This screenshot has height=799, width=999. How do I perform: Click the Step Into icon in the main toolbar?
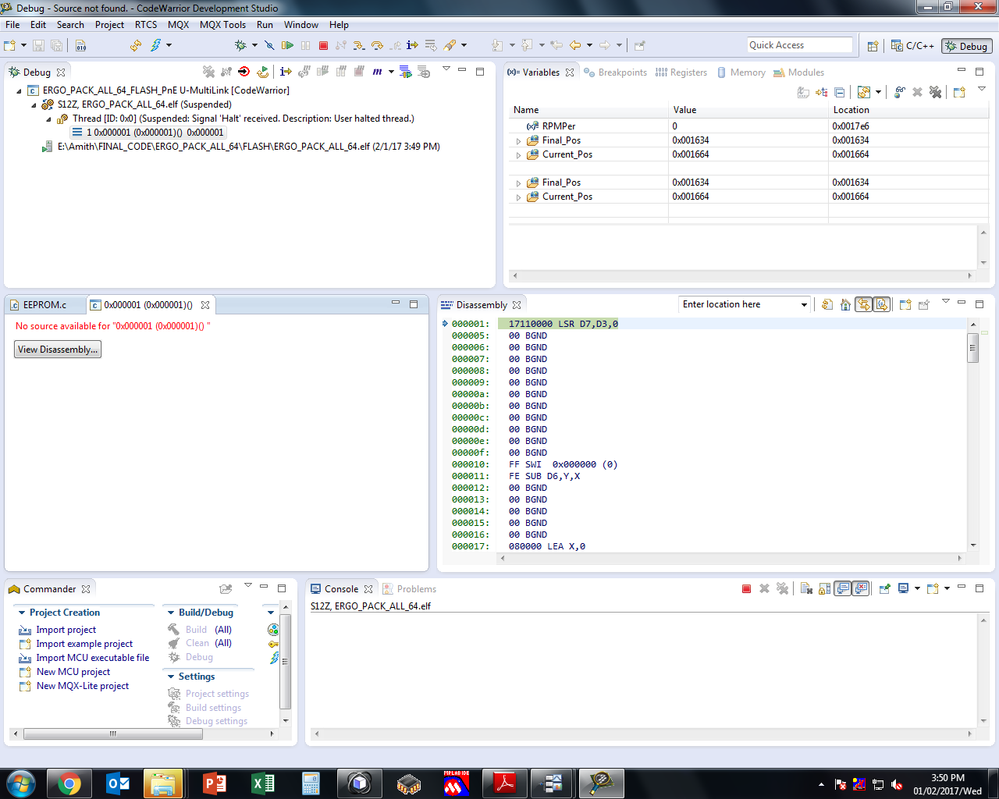(x=359, y=45)
